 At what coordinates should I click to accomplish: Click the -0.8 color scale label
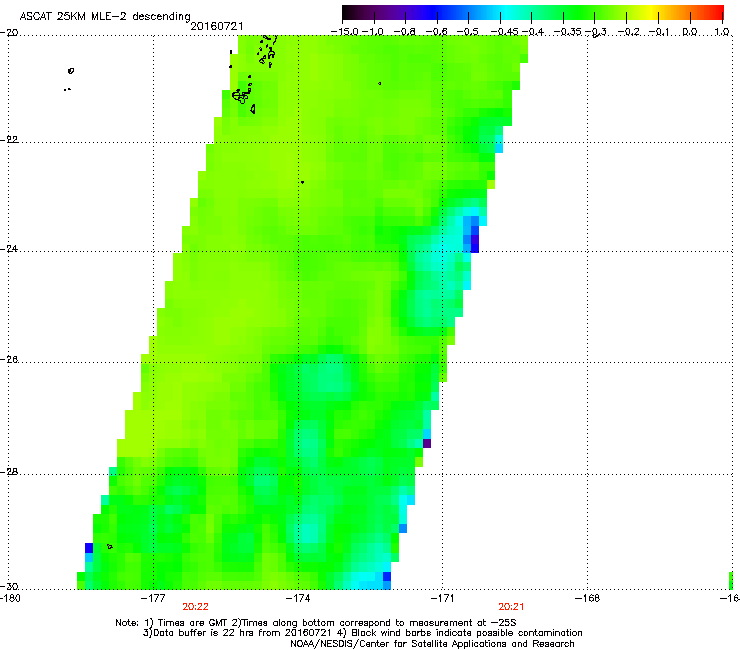point(405,32)
